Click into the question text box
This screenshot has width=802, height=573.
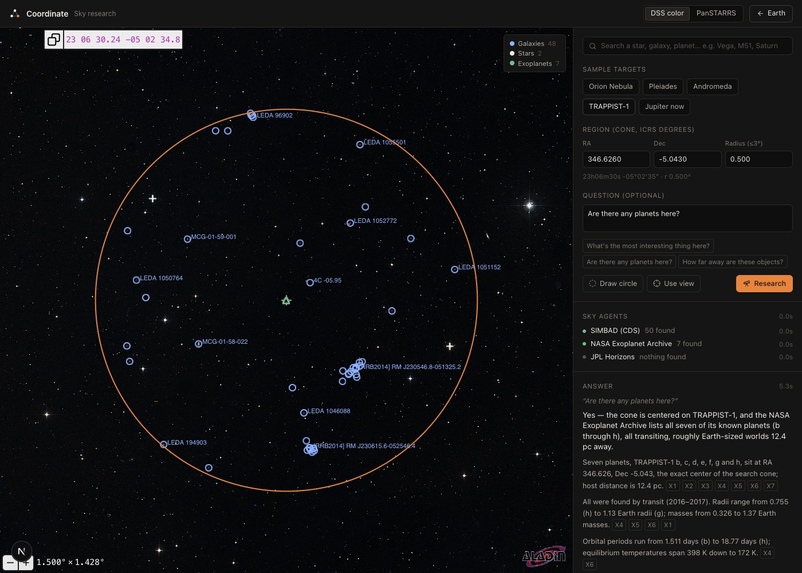(687, 218)
